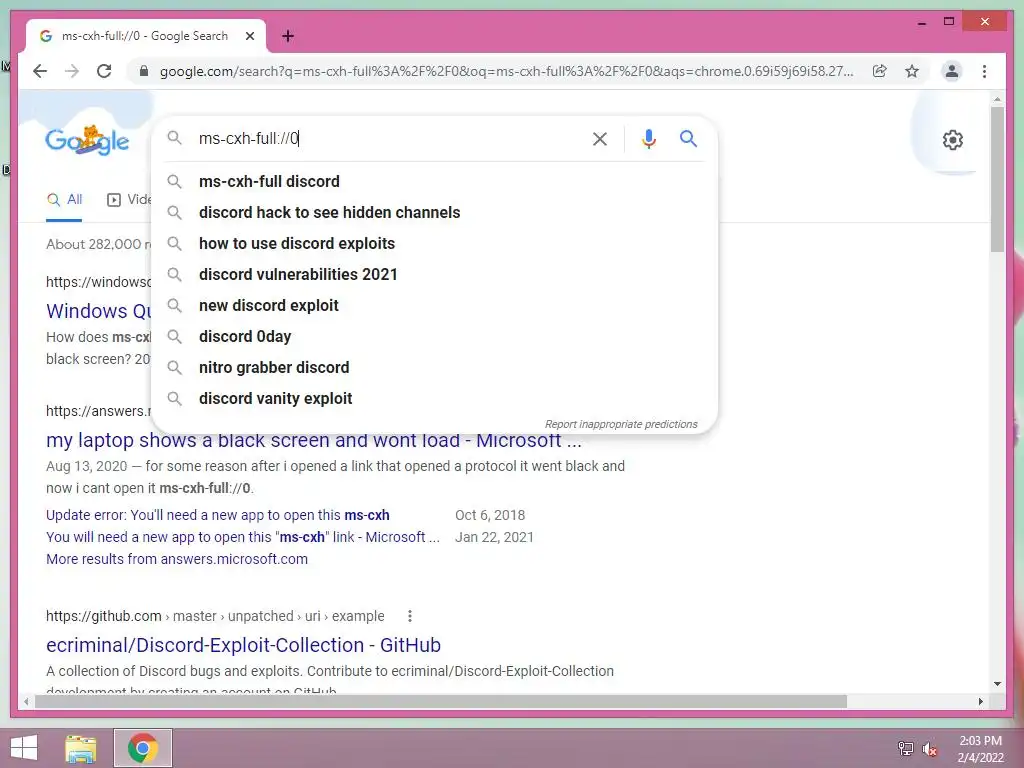Click 'Report inappropriate predictions' link
The width and height of the screenshot is (1024, 768).
click(x=621, y=424)
